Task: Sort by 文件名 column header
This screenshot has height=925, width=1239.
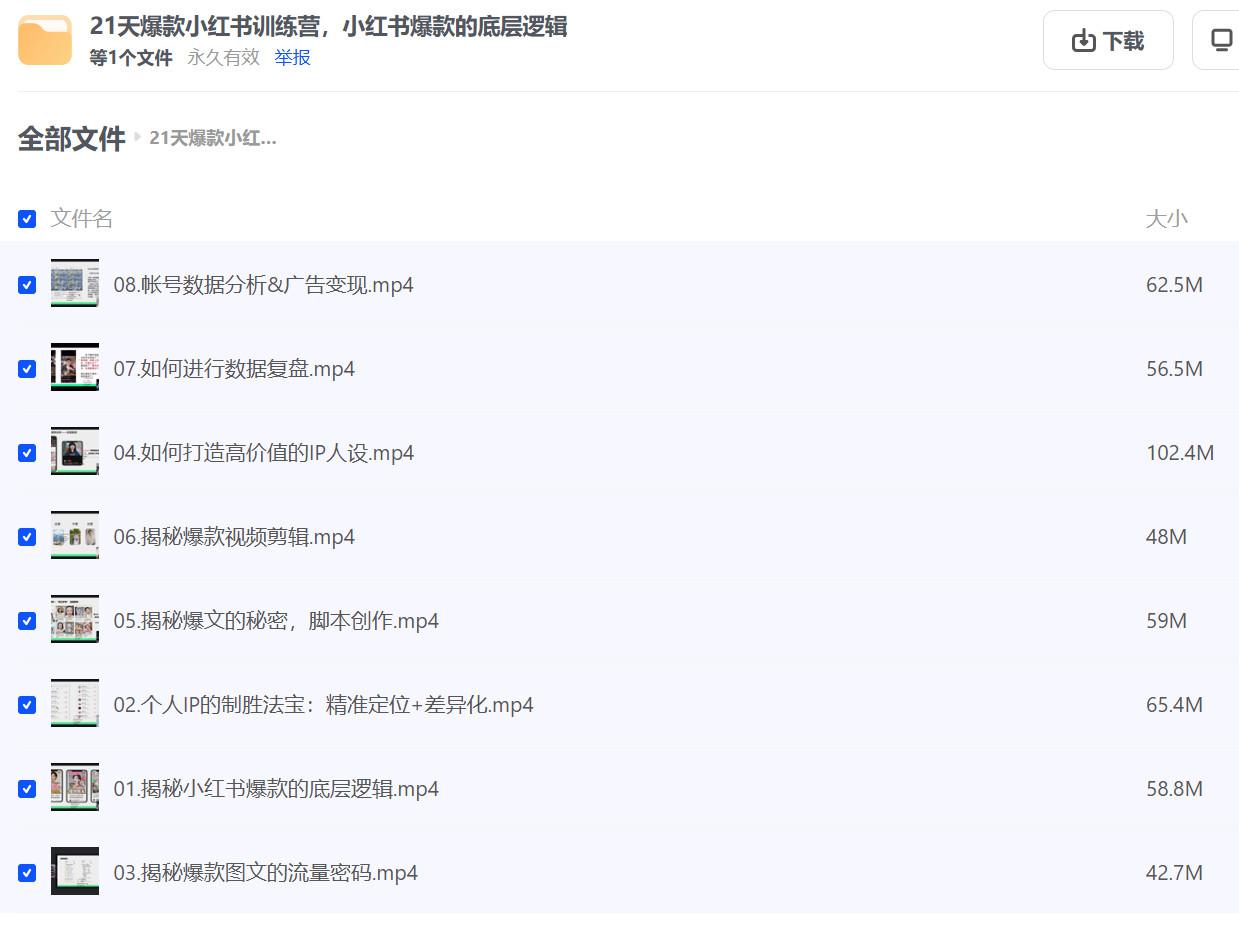Action: (x=82, y=219)
